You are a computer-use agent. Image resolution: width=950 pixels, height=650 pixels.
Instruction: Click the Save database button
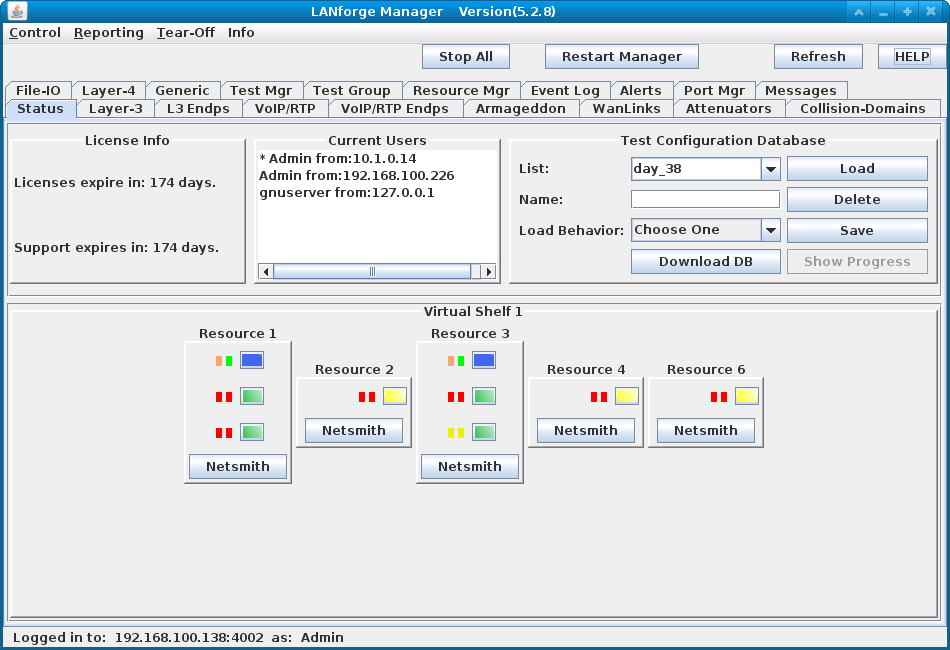click(857, 231)
